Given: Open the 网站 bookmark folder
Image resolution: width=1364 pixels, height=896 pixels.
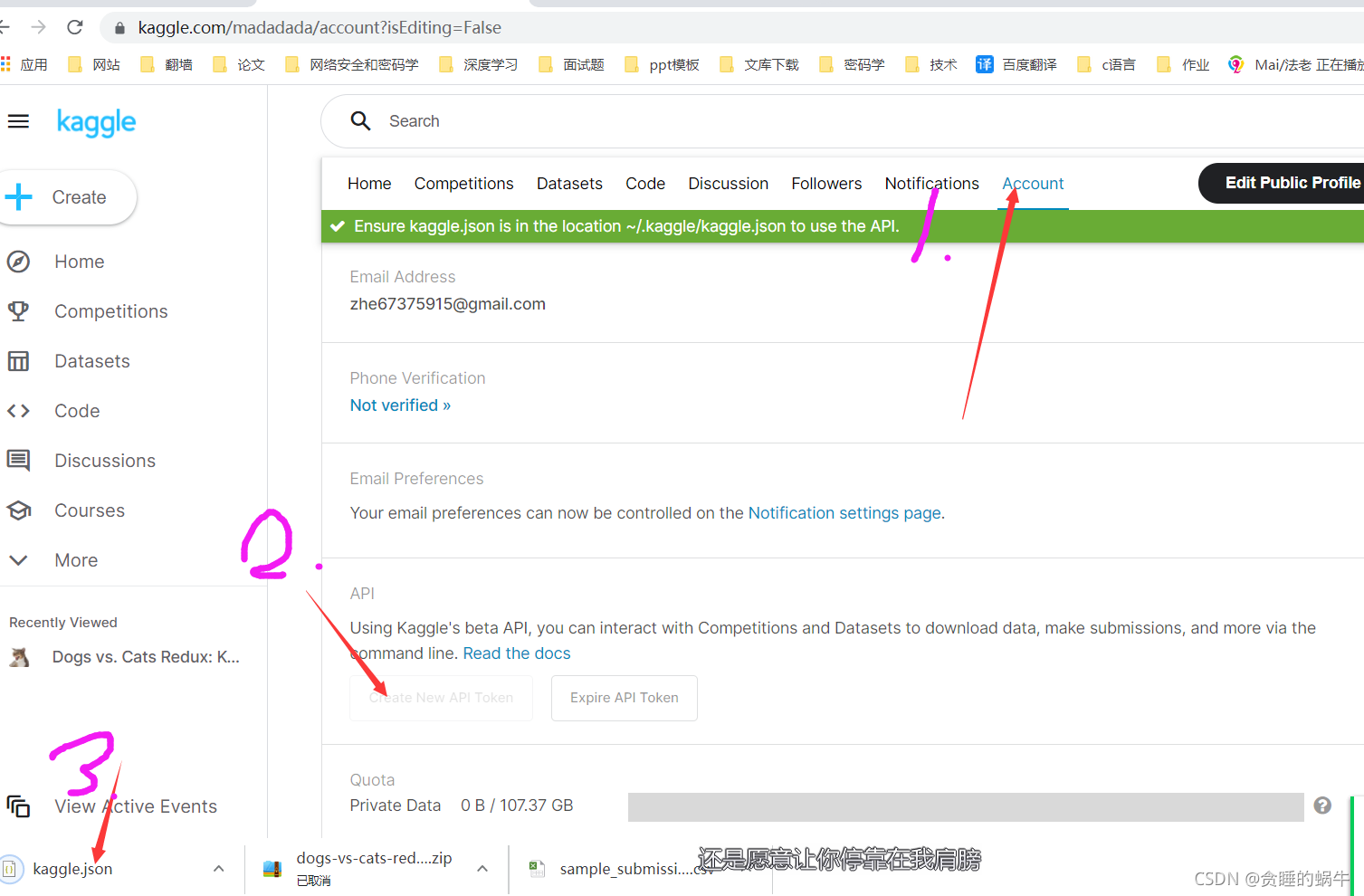Looking at the screenshot, I should point(95,64).
